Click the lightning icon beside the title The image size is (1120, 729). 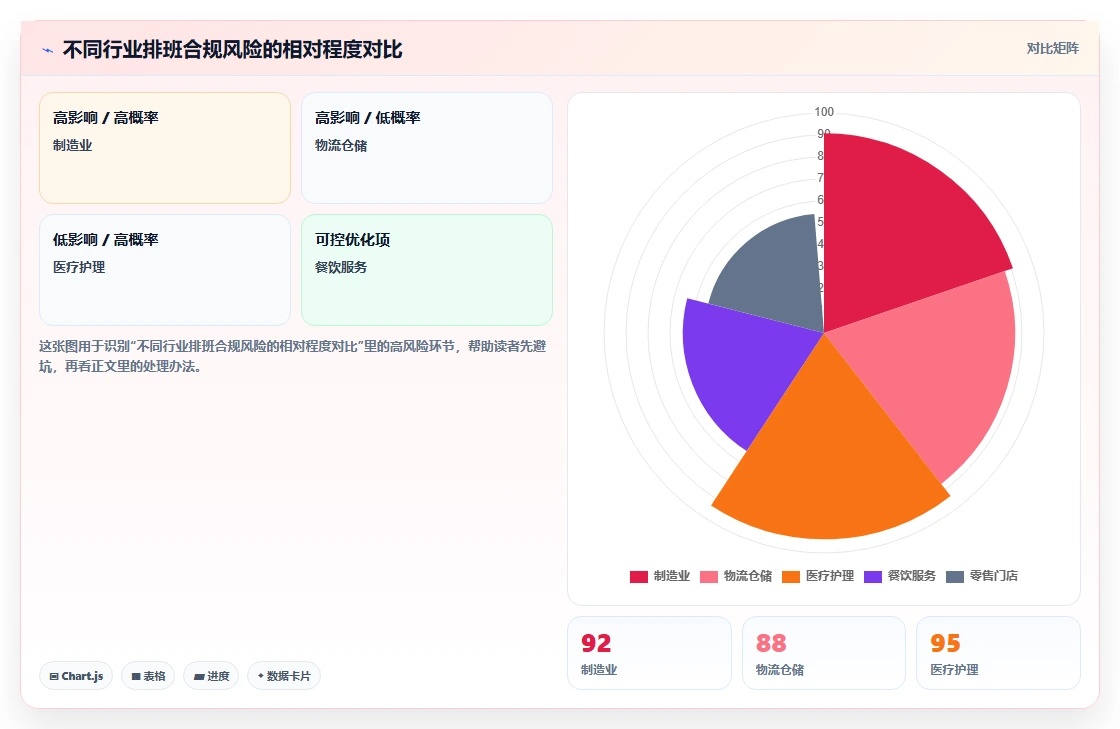(47, 50)
